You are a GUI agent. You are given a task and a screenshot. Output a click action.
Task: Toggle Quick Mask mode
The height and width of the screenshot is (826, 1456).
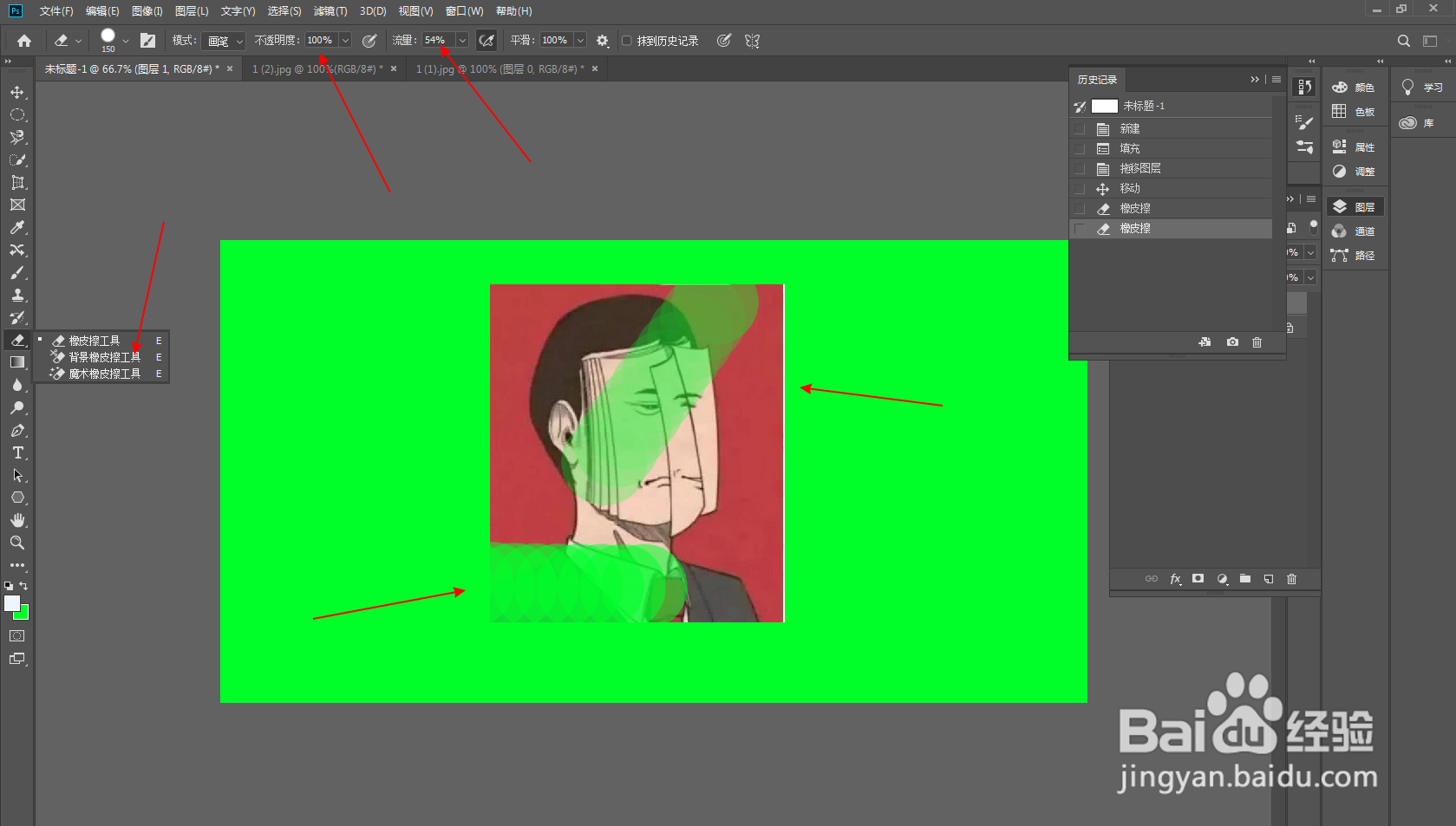pyautogui.click(x=17, y=636)
